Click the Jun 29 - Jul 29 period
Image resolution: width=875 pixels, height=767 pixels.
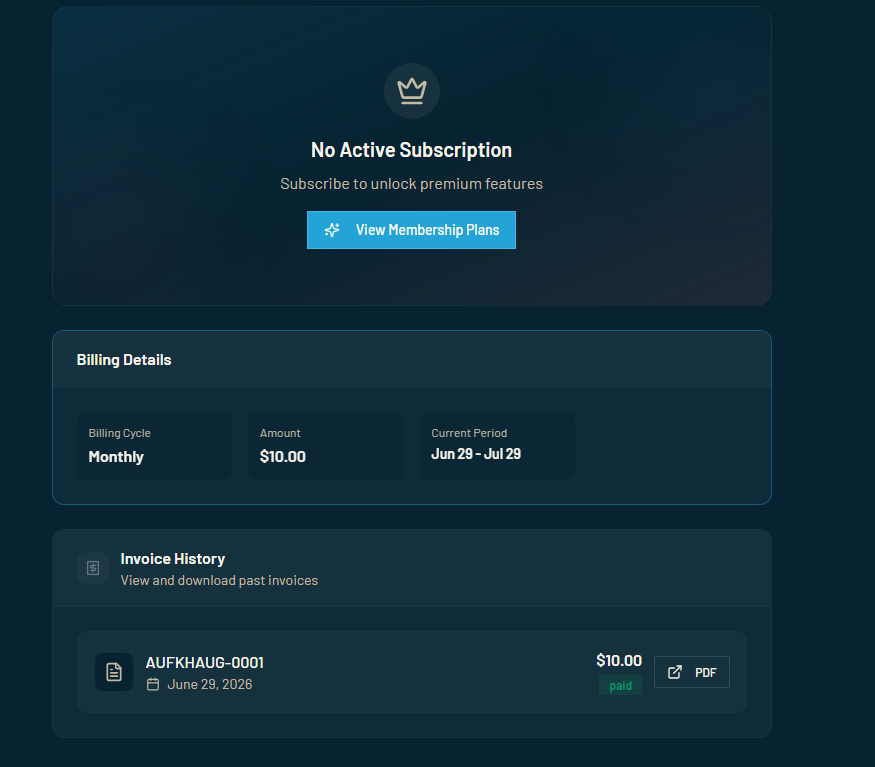(476, 454)
